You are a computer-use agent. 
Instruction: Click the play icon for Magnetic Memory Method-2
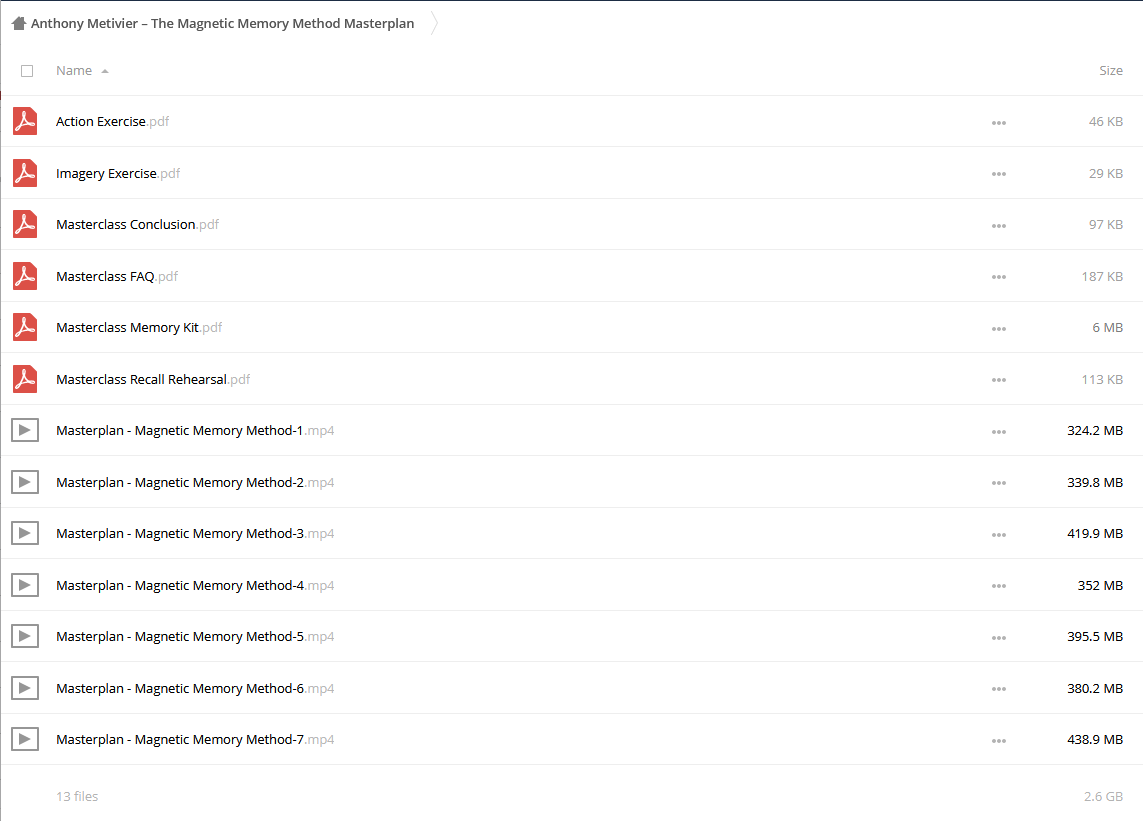pyautogui.click(x=25, y=482)
